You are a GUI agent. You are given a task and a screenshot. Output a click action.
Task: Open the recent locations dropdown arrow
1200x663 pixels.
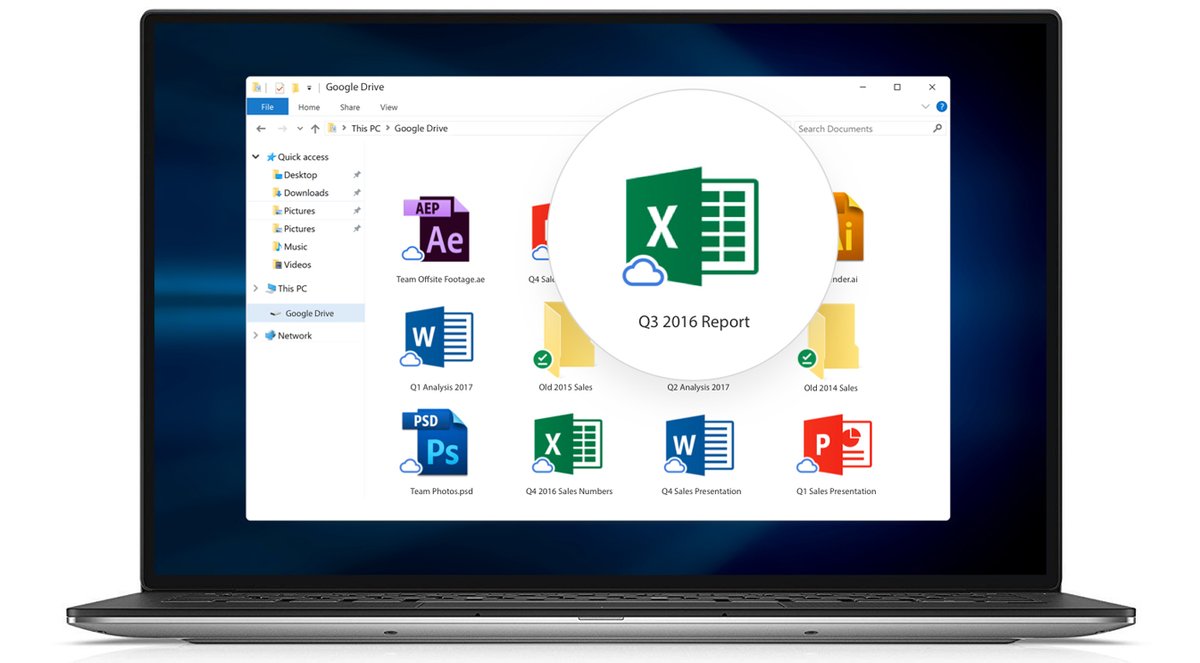pos(300,128)
